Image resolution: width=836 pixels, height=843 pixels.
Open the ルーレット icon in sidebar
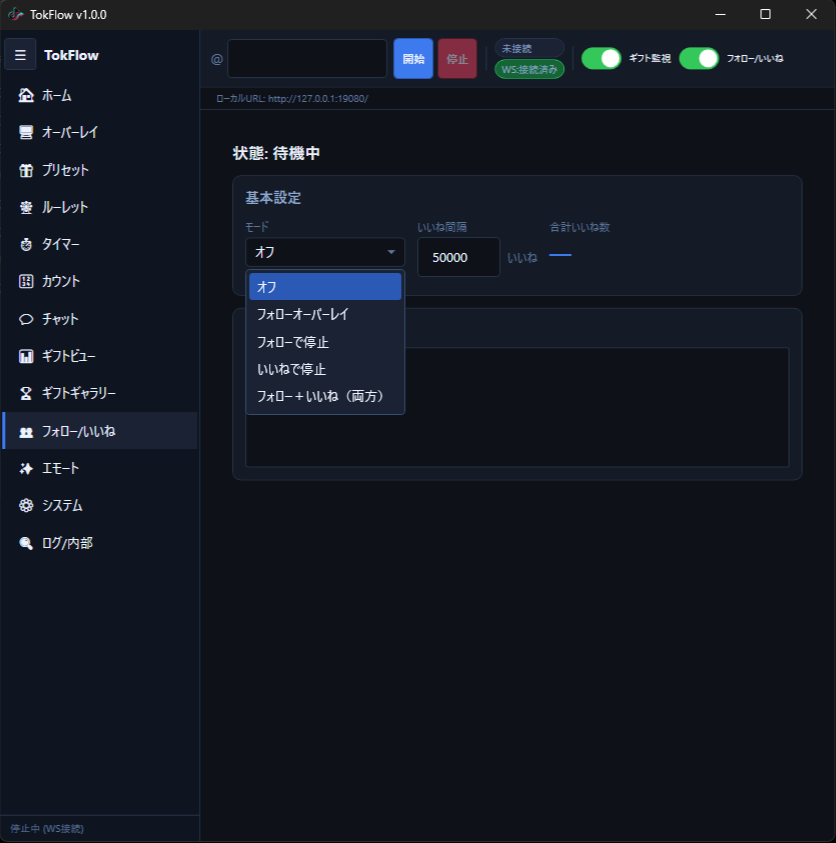26,207
